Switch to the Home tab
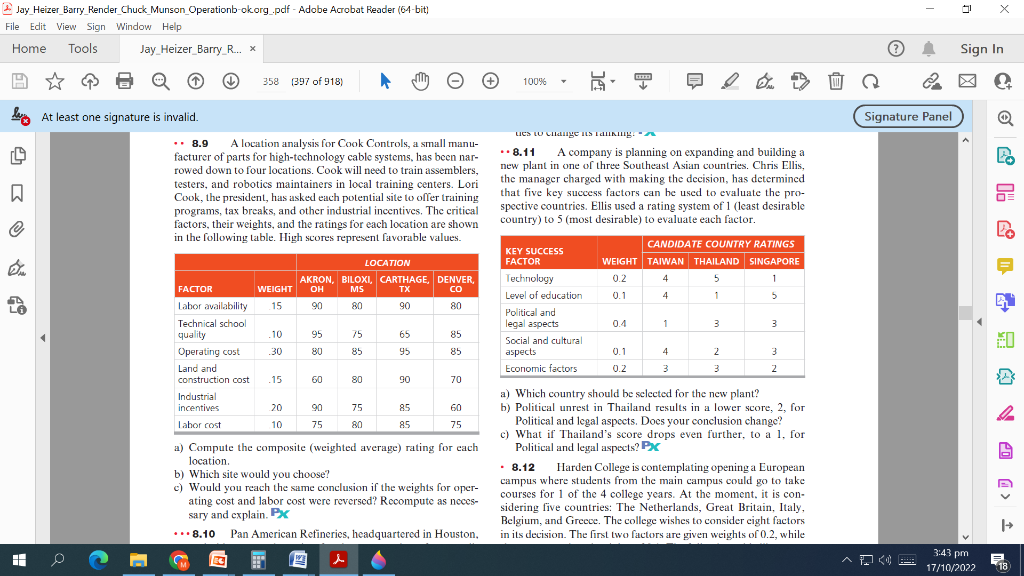Image resolution: width=1024 pixels, height=576 pixels. 29,49
